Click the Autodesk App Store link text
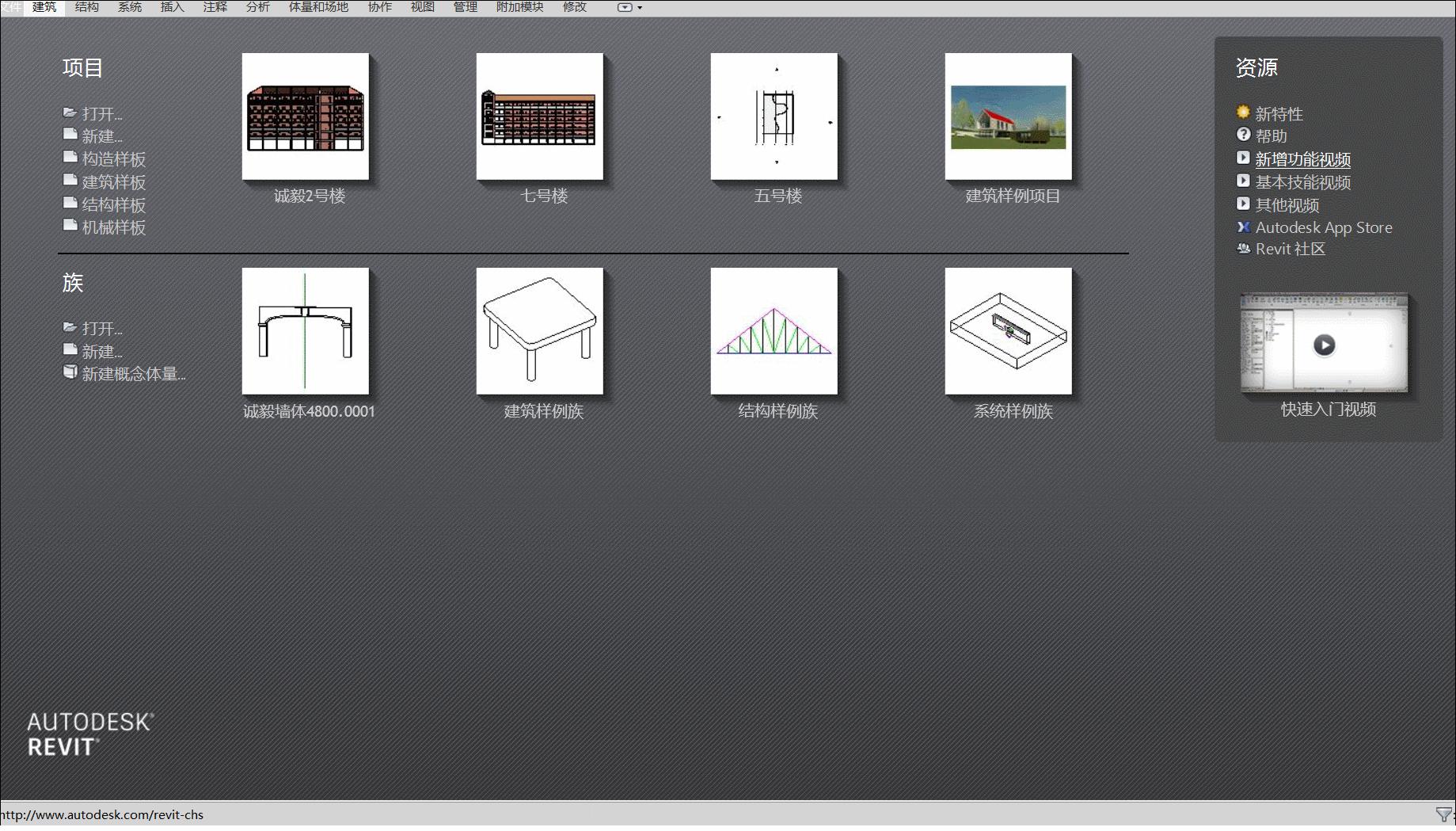 click(x=1324, y=227)
